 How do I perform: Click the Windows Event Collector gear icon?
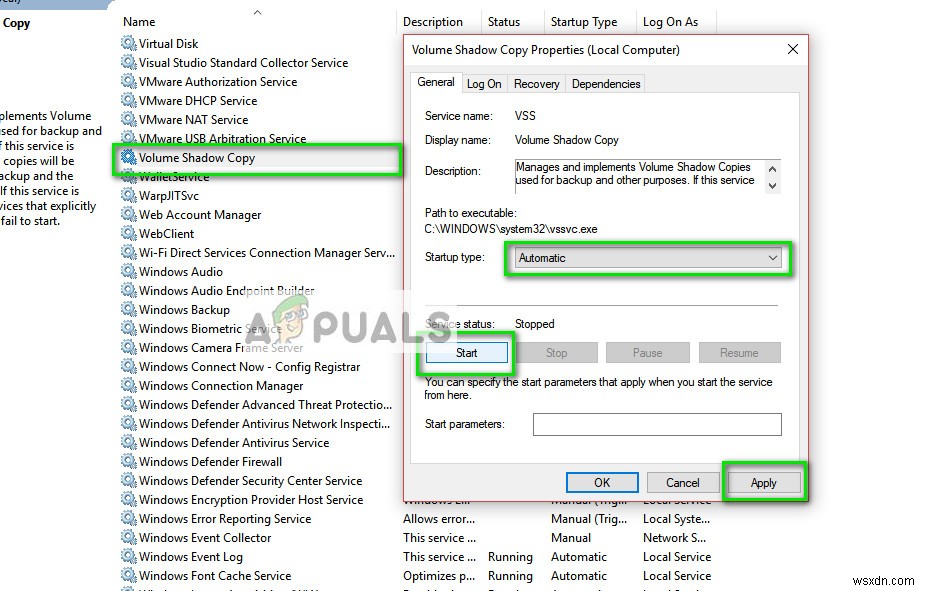(x=129, y=537)
